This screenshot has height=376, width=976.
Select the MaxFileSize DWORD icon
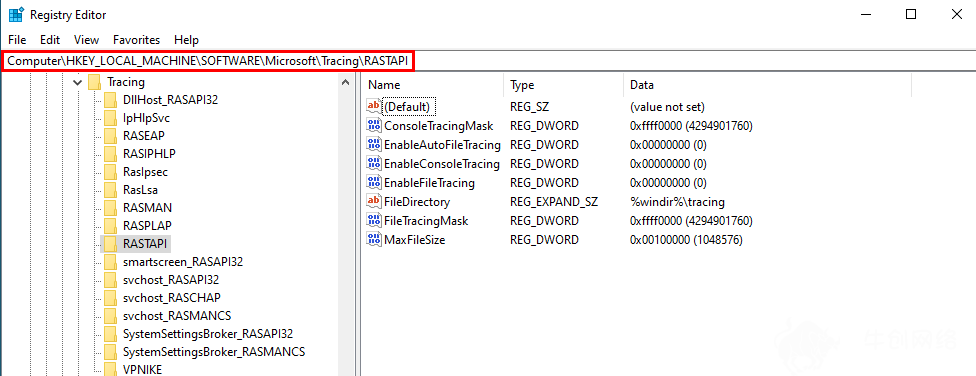pyautogui.click(x=373, y=240)
